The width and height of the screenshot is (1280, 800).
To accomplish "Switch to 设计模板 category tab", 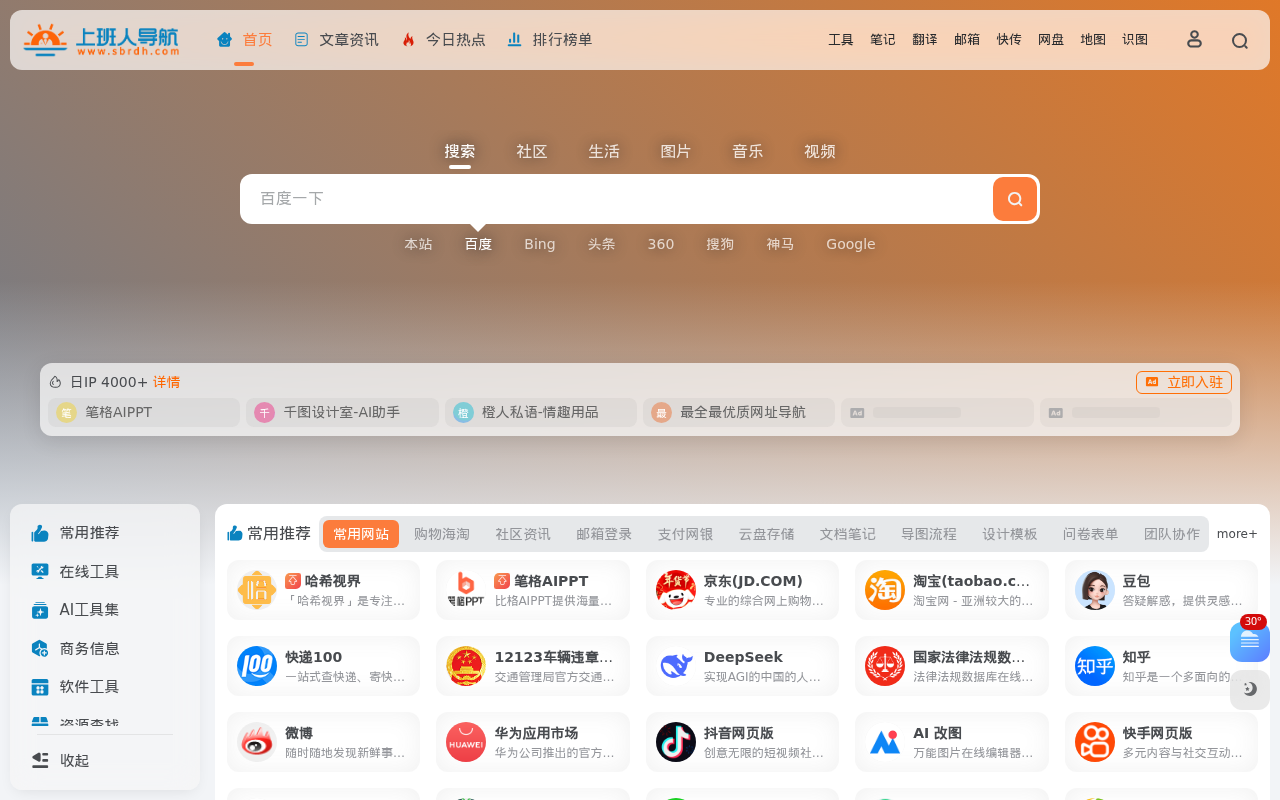I will [x=1010, y=534].
